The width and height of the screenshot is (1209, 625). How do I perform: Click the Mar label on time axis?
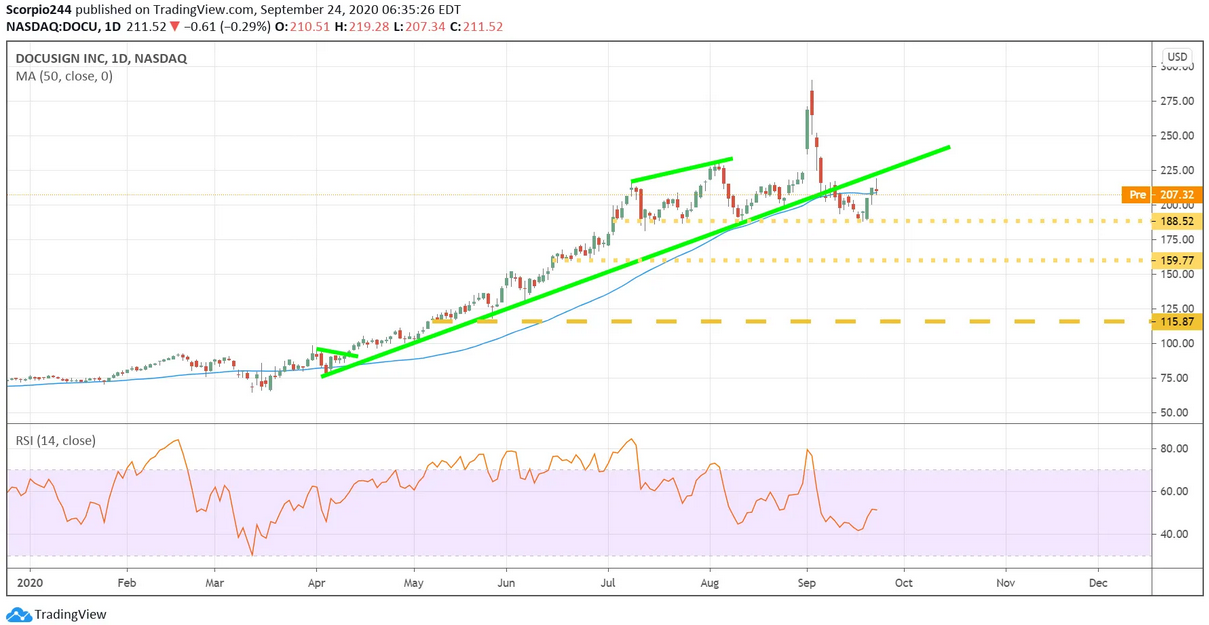pos(214,581)
